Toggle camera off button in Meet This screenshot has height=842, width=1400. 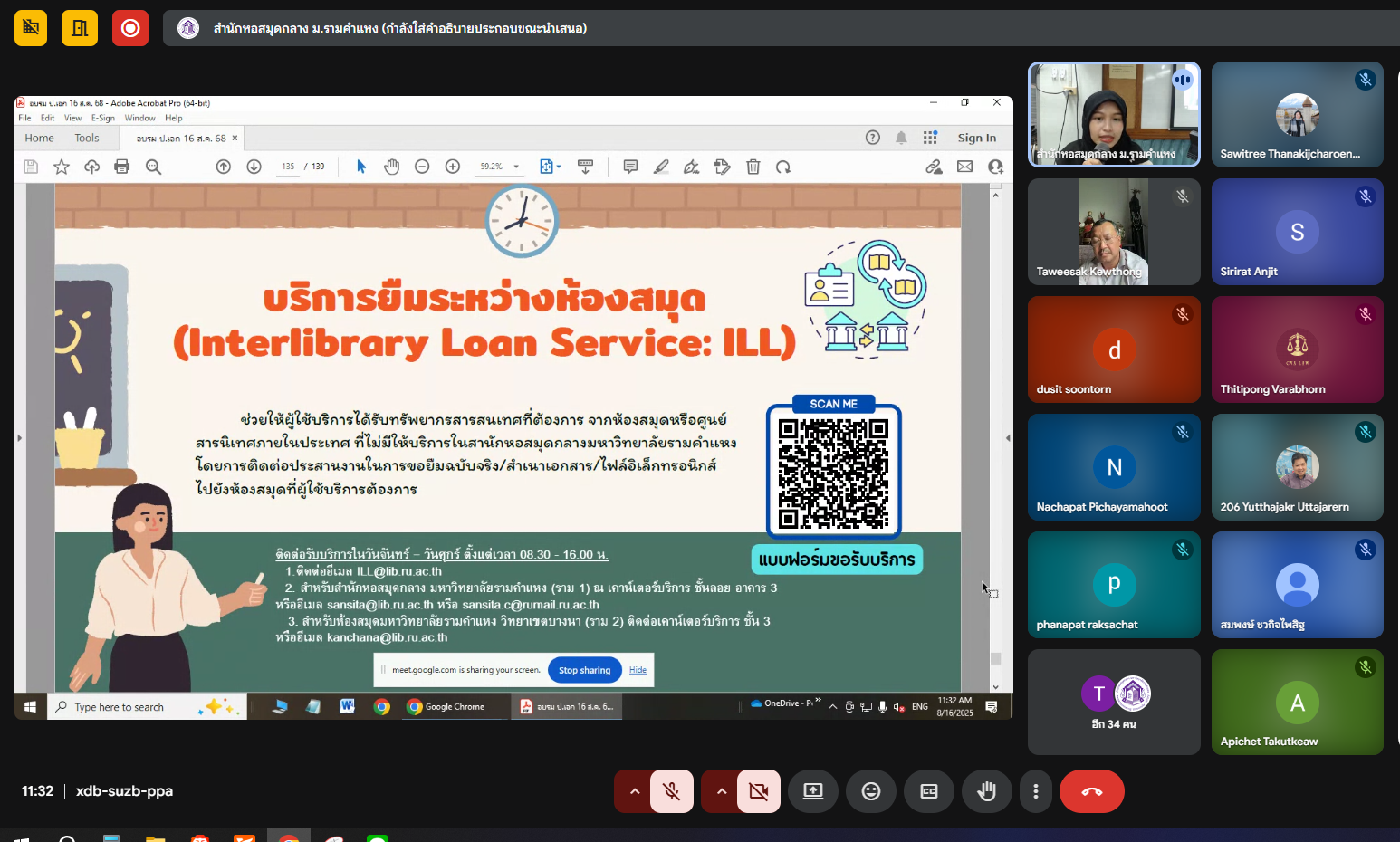pyautogui.click(x=759, y=791)
